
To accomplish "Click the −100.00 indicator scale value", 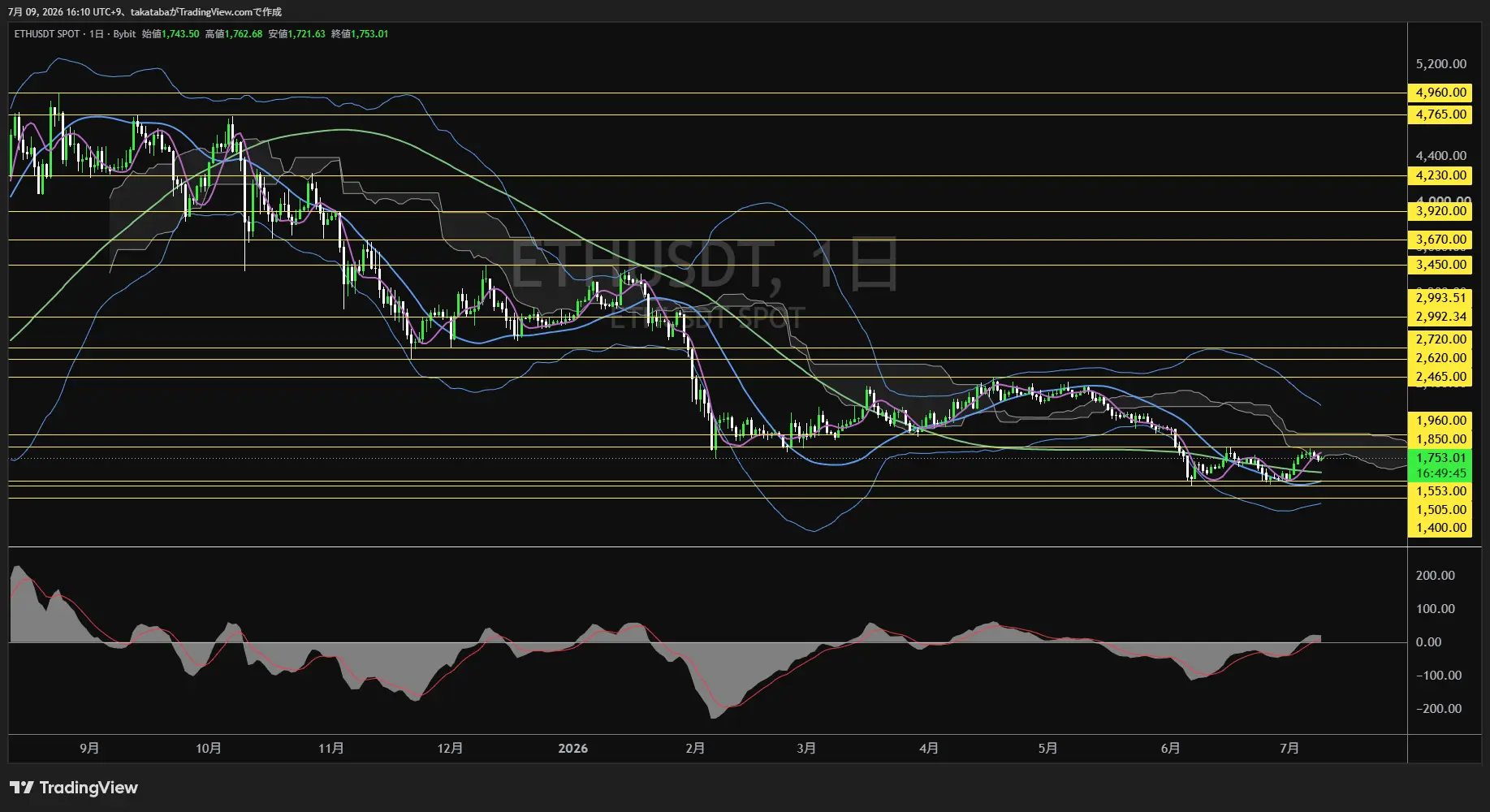I will [1438, 676].
